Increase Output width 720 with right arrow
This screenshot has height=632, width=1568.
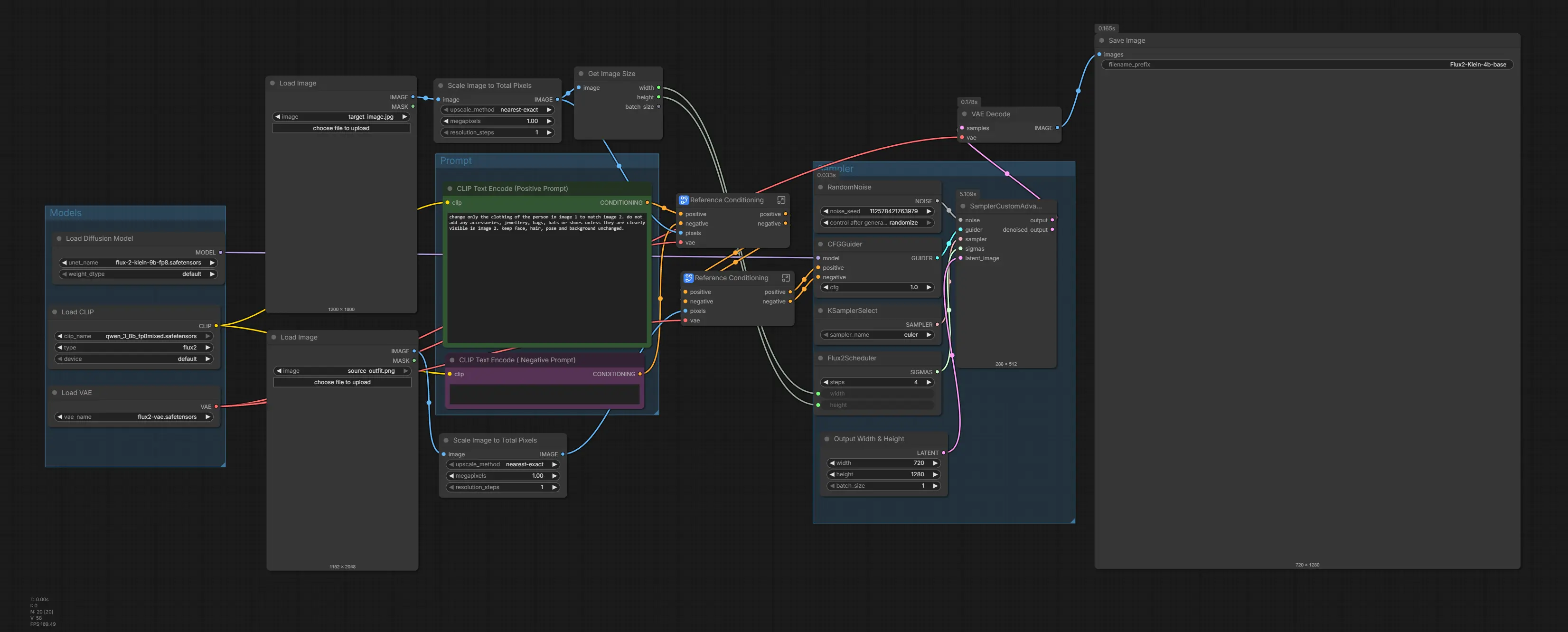click(x=935, y=463)
